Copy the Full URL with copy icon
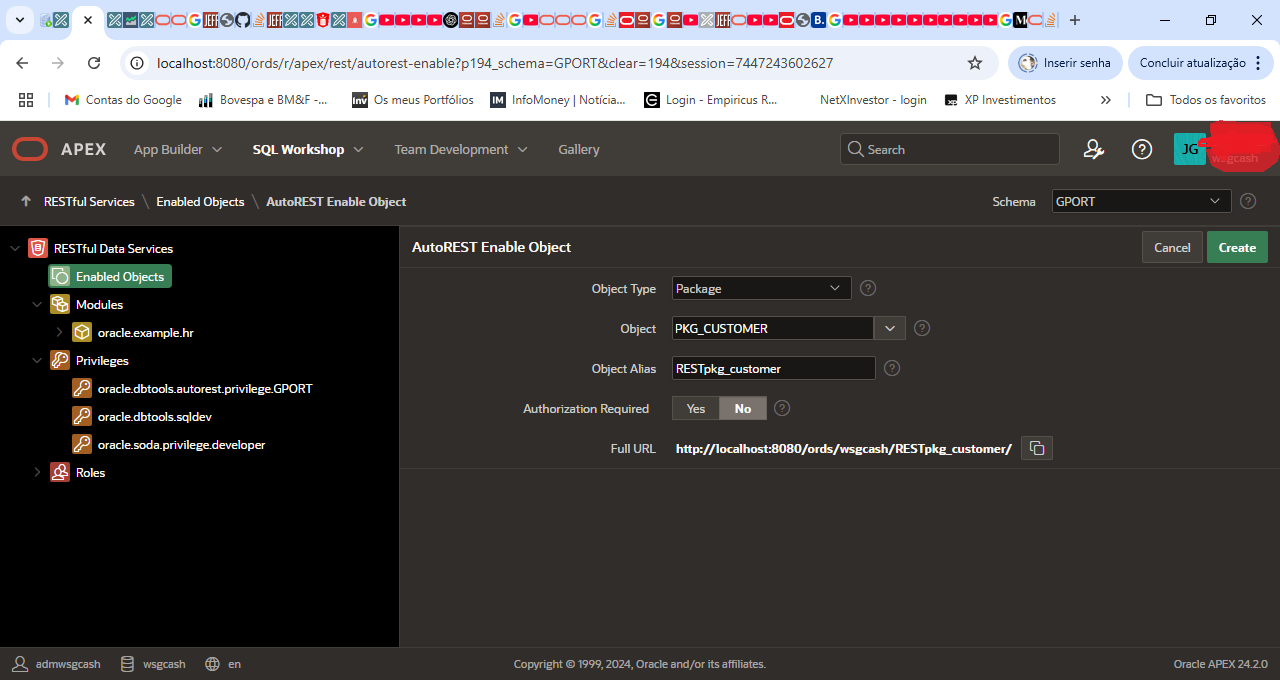 click(1037, 448)
